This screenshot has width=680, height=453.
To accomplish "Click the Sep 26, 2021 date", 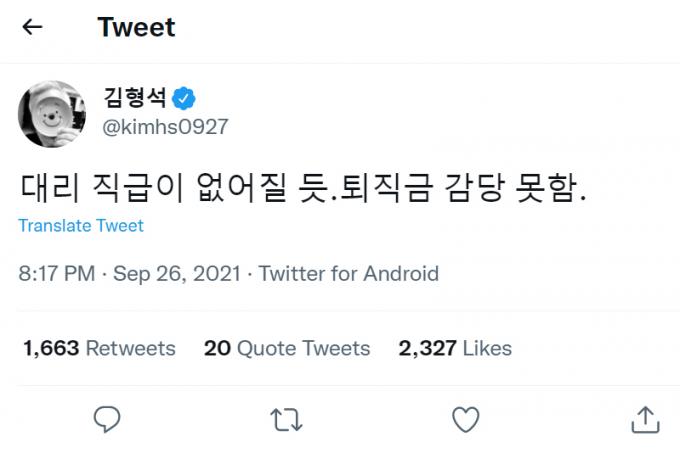I will pos(178,273).
